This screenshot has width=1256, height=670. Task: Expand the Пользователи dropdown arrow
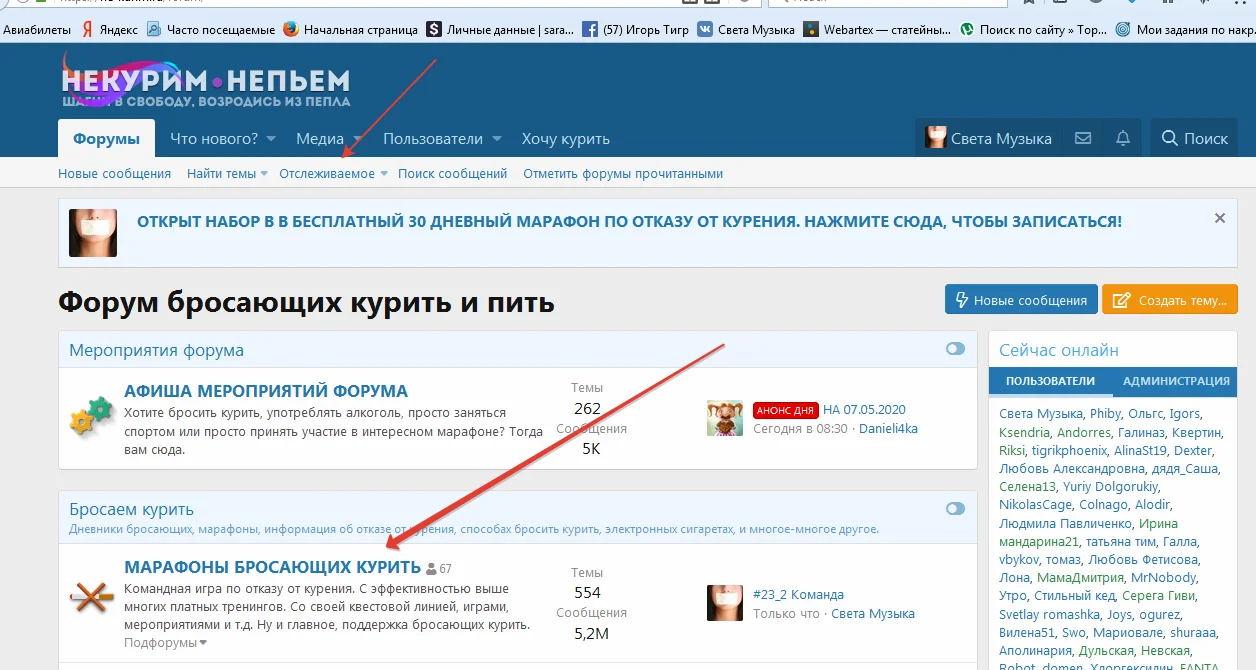(497, 139)
